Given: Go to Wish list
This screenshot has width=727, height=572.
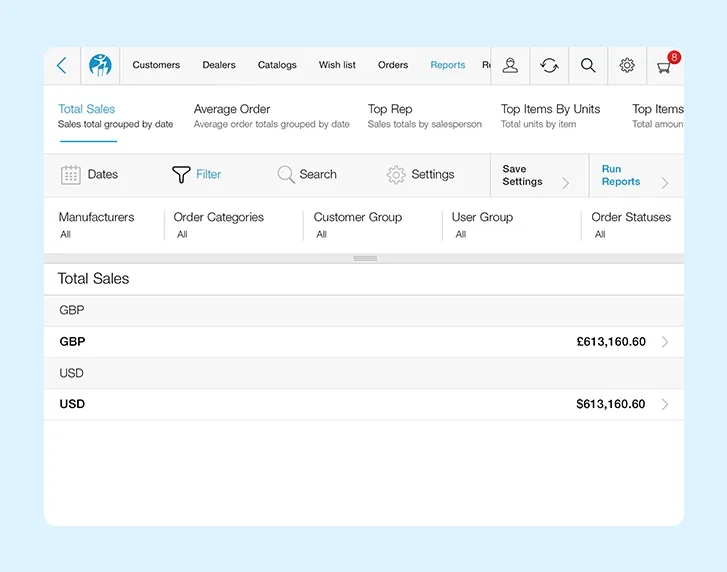Looking at the screenshot, I should click(337, 65).
